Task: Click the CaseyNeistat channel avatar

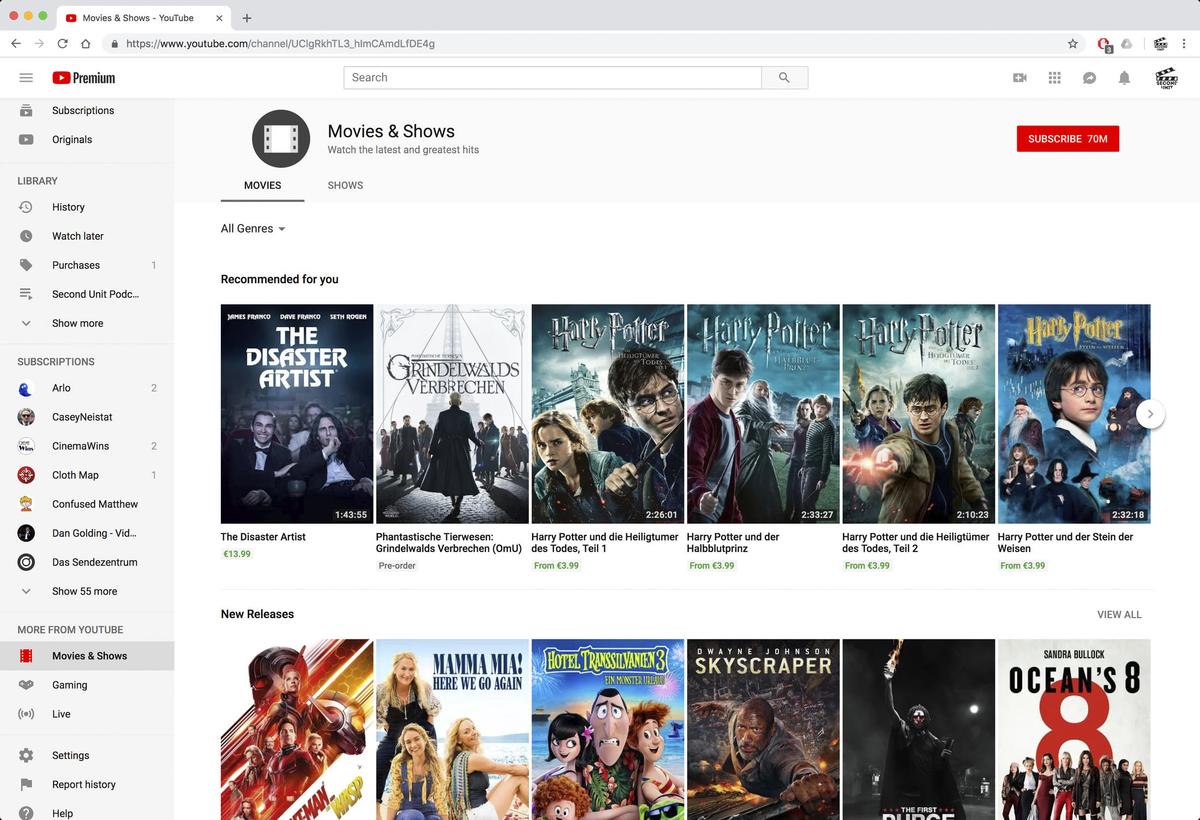Action: (26, 417)
